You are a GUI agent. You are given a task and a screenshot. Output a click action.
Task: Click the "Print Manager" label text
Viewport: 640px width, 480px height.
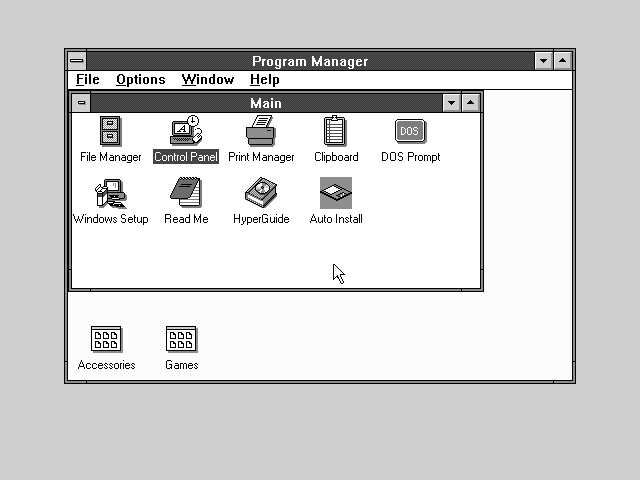(261, 157)
